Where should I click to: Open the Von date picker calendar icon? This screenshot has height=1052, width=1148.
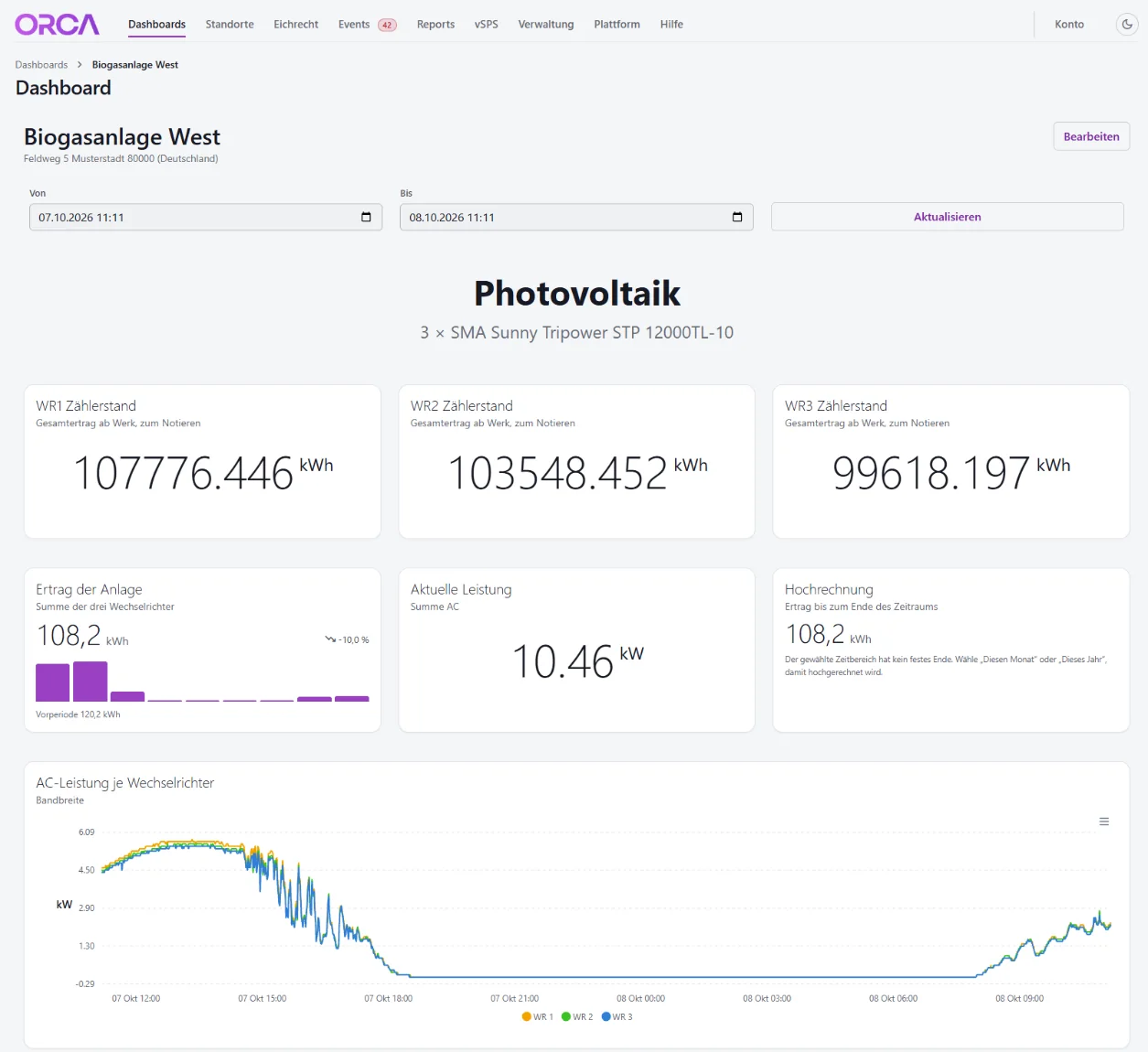pos(366,217)
